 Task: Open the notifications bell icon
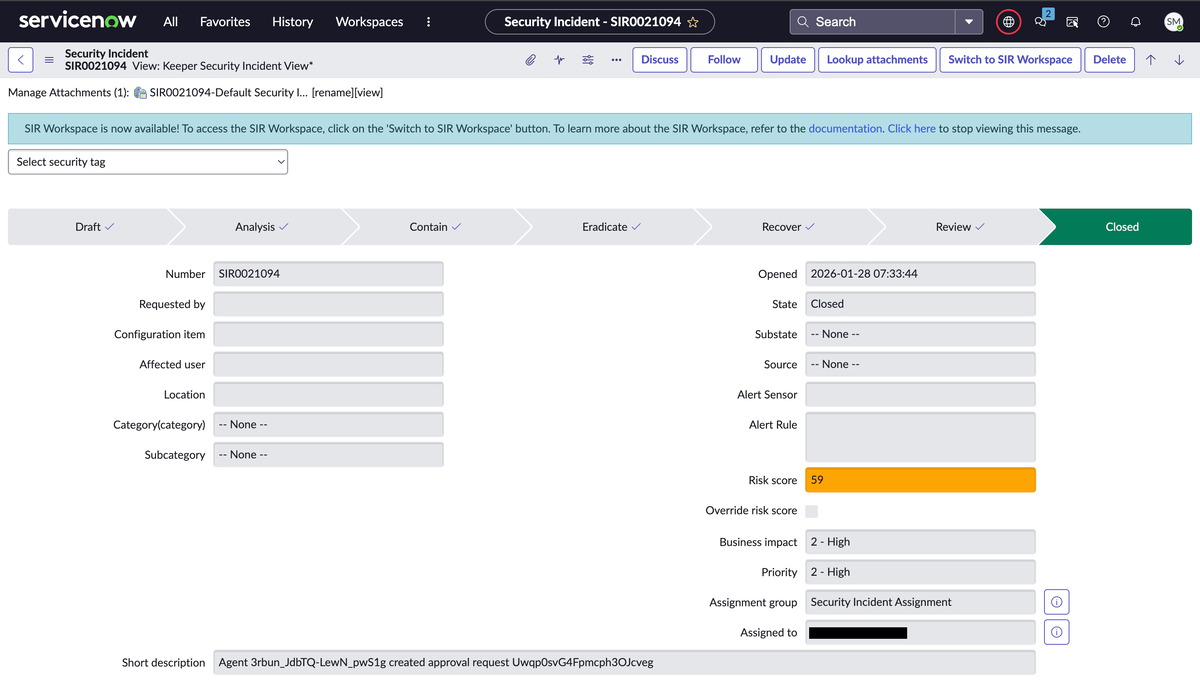pos(1135,22)
